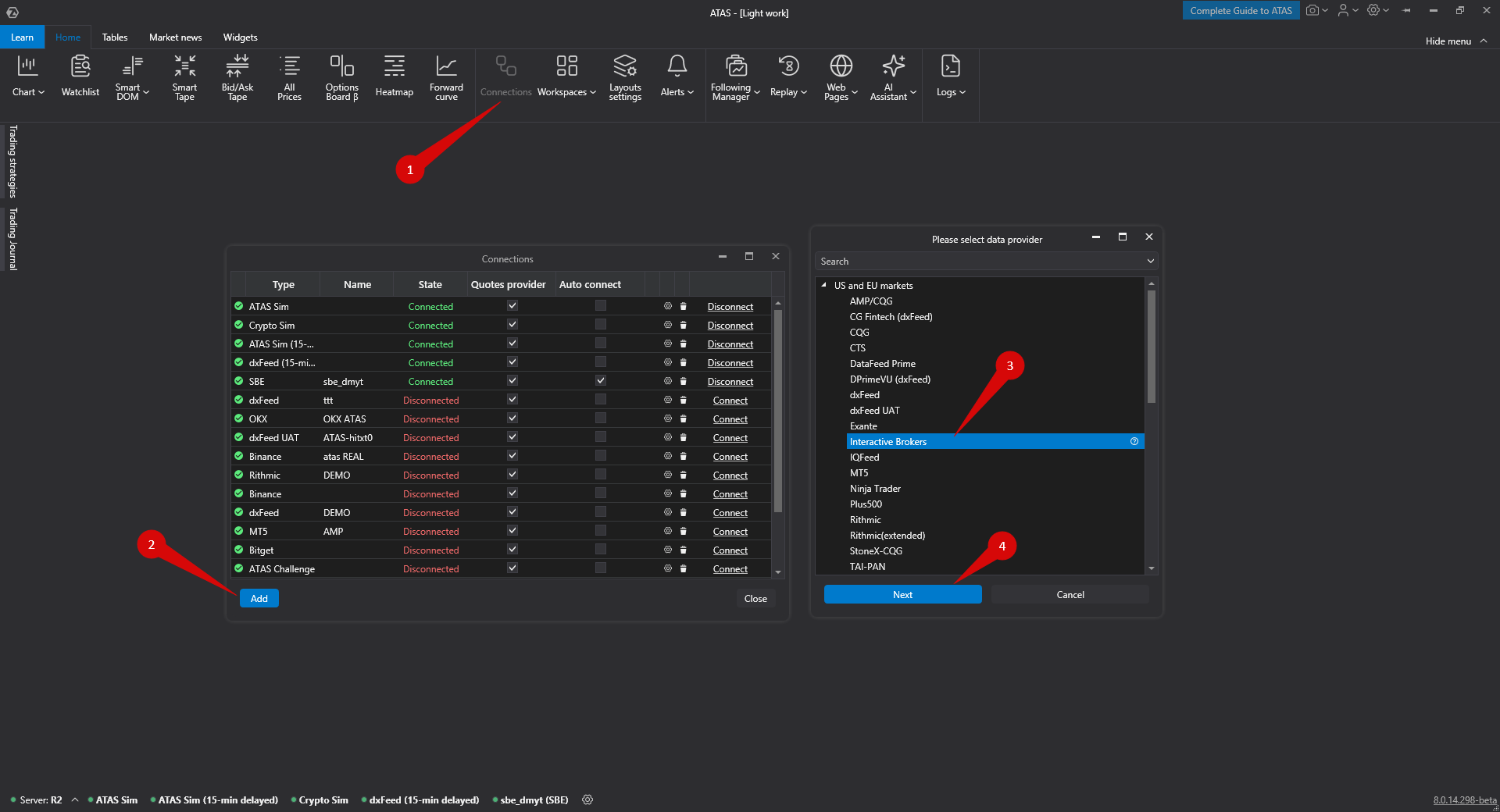Open Layouts settings
Screen dimensions: 1500x812
point(625,77)
